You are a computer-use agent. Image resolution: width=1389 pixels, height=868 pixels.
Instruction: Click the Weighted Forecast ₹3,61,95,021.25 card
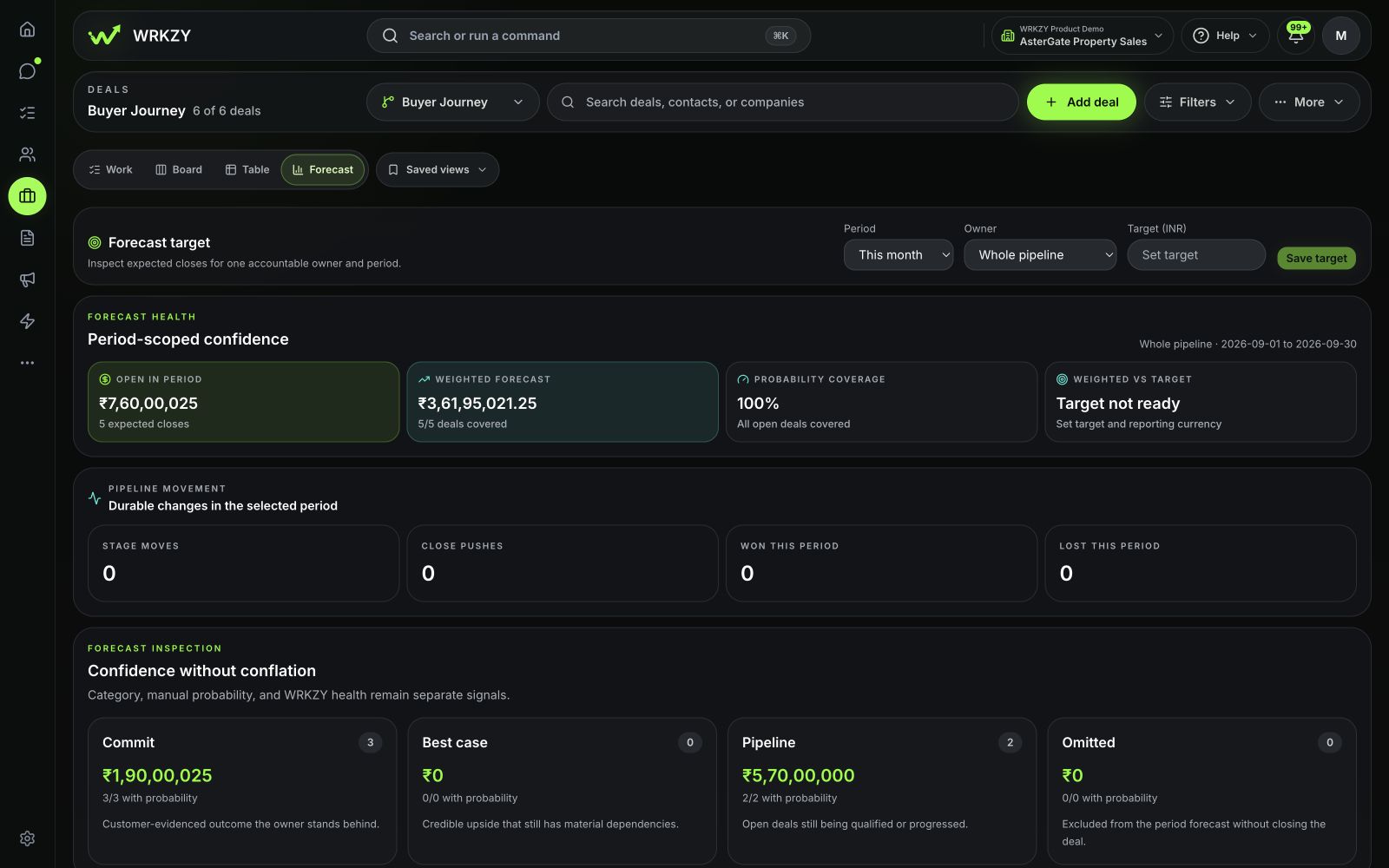pos(563,402)
